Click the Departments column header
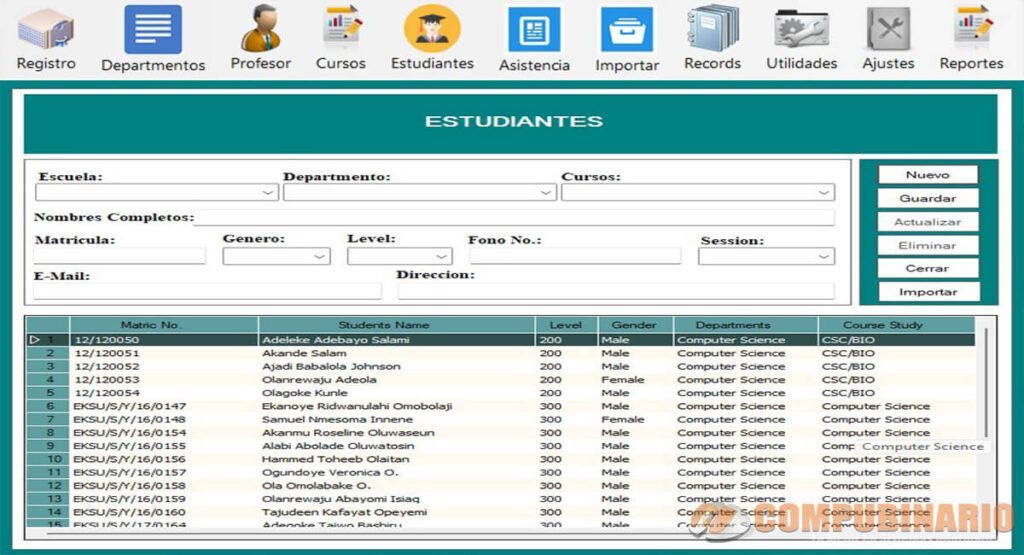This screenshot has height=555, width=1024. 745,325
